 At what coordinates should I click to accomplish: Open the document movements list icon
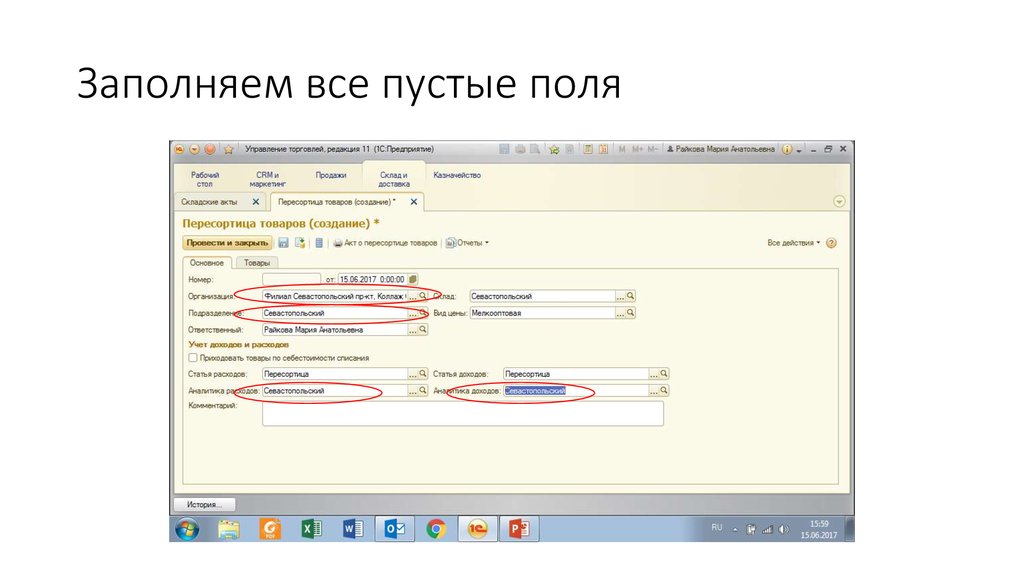click(319, 243)
